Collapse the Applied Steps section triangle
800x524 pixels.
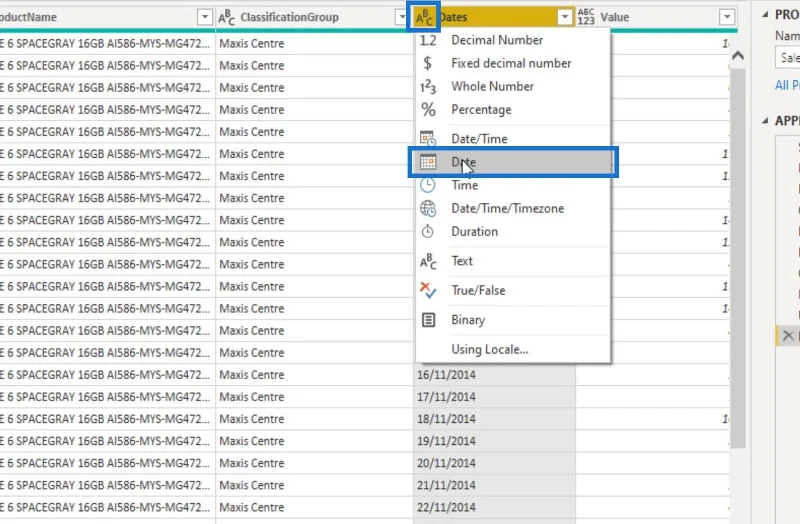[765, 121]
